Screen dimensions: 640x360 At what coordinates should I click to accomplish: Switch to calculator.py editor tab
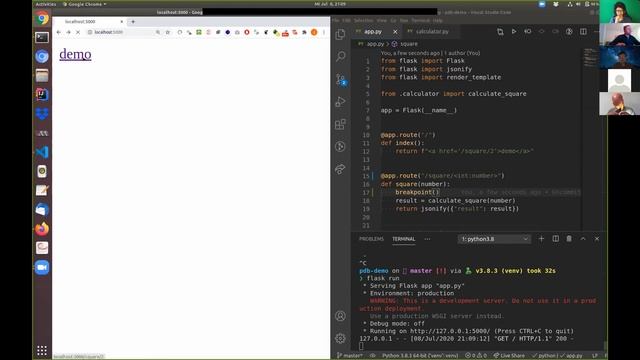pos(431,31)
